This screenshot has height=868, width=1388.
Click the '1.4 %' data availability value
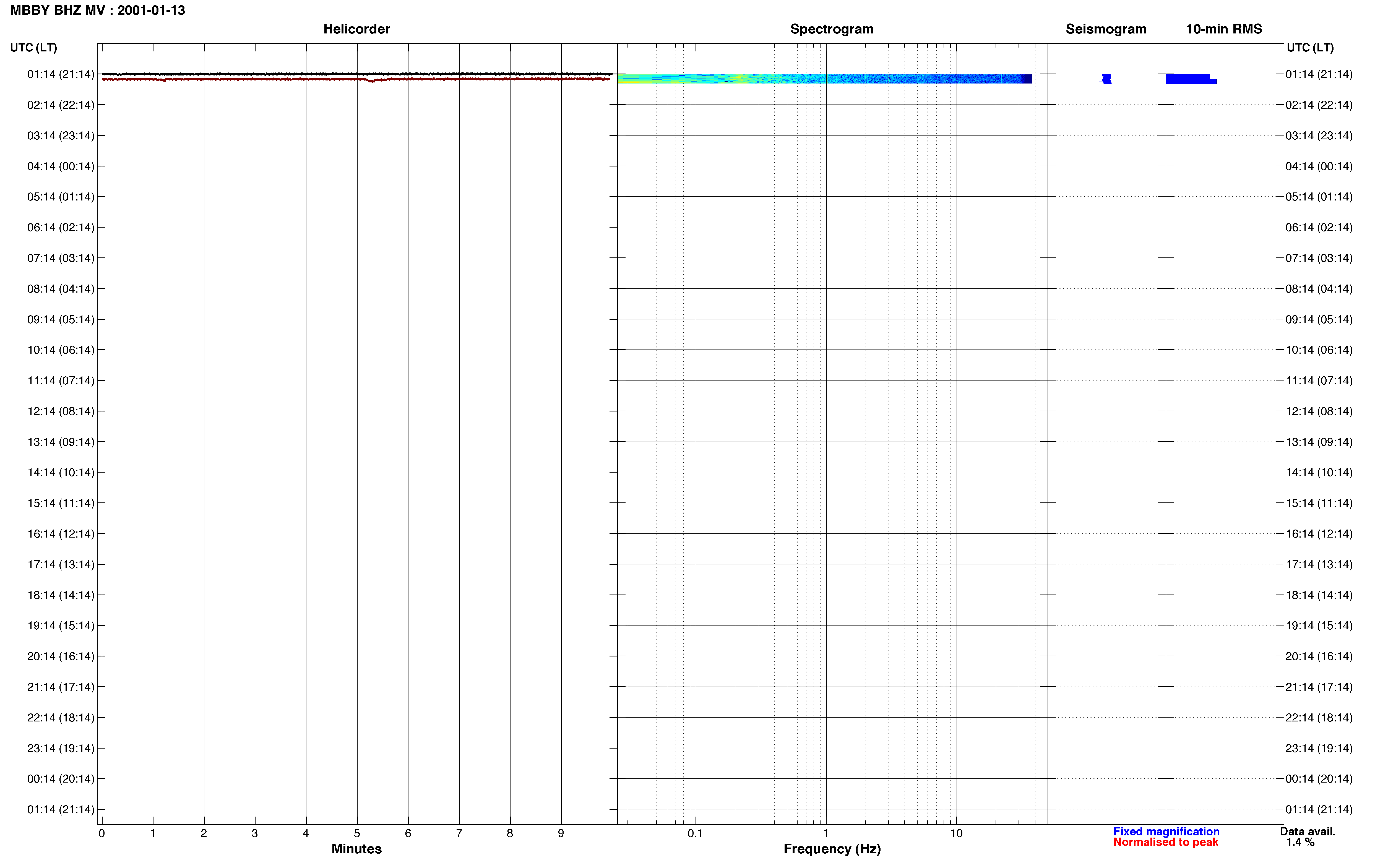(x=1300, y=843)
